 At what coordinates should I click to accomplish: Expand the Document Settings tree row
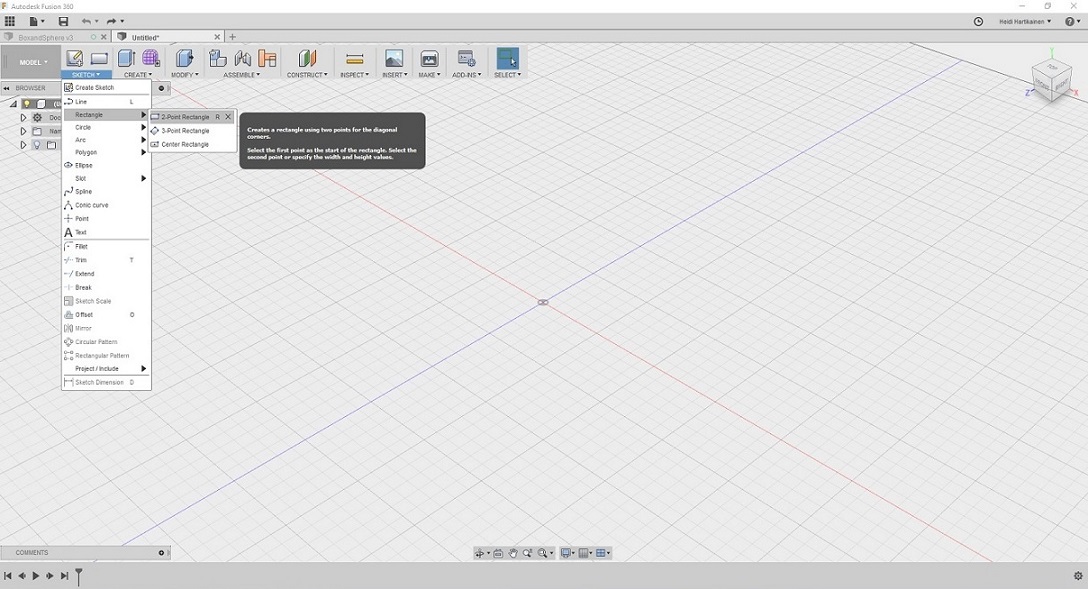pyautogui.click(x=23, y=118)
